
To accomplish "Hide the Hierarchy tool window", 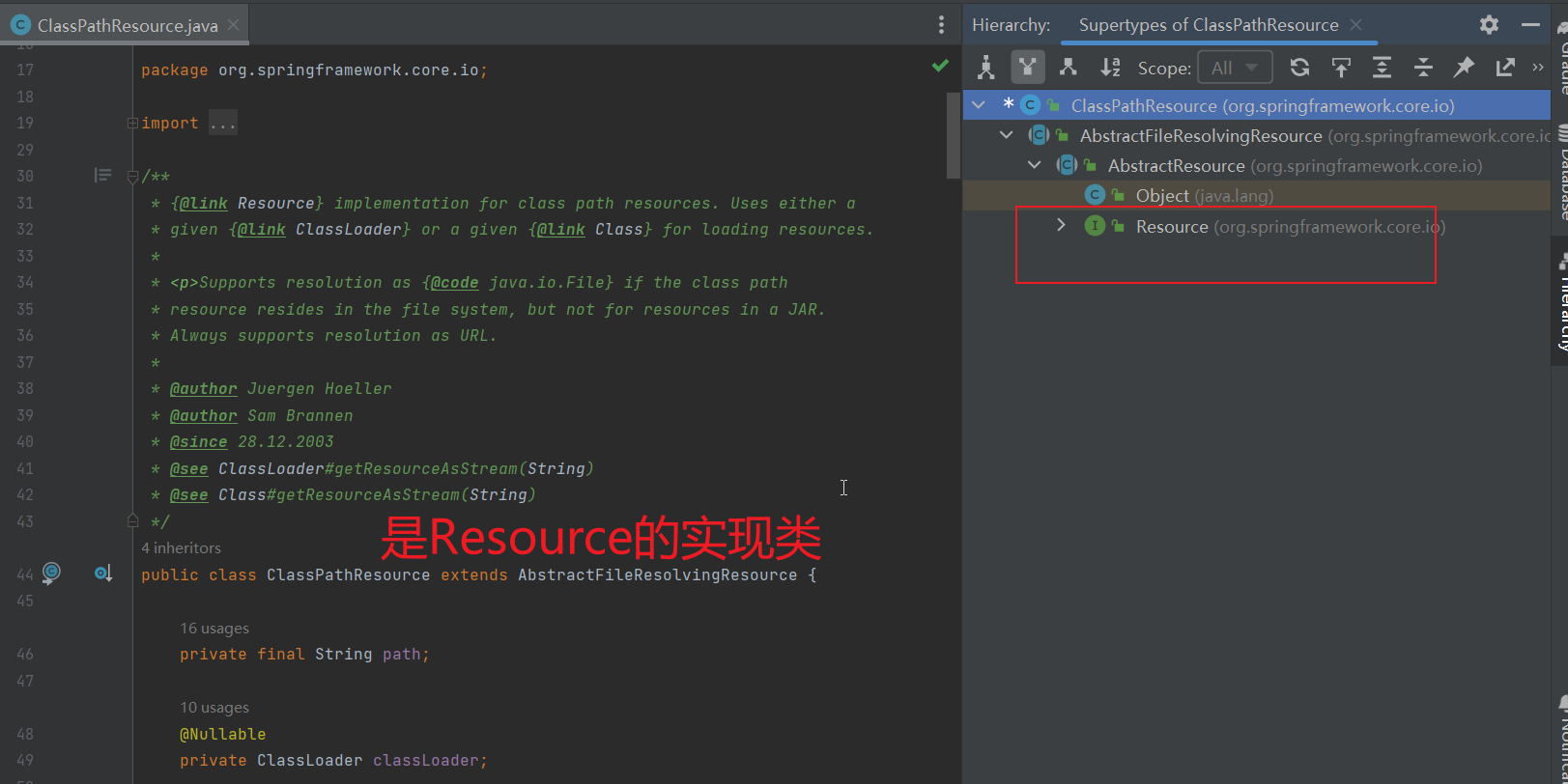I will pos(1530,25).
